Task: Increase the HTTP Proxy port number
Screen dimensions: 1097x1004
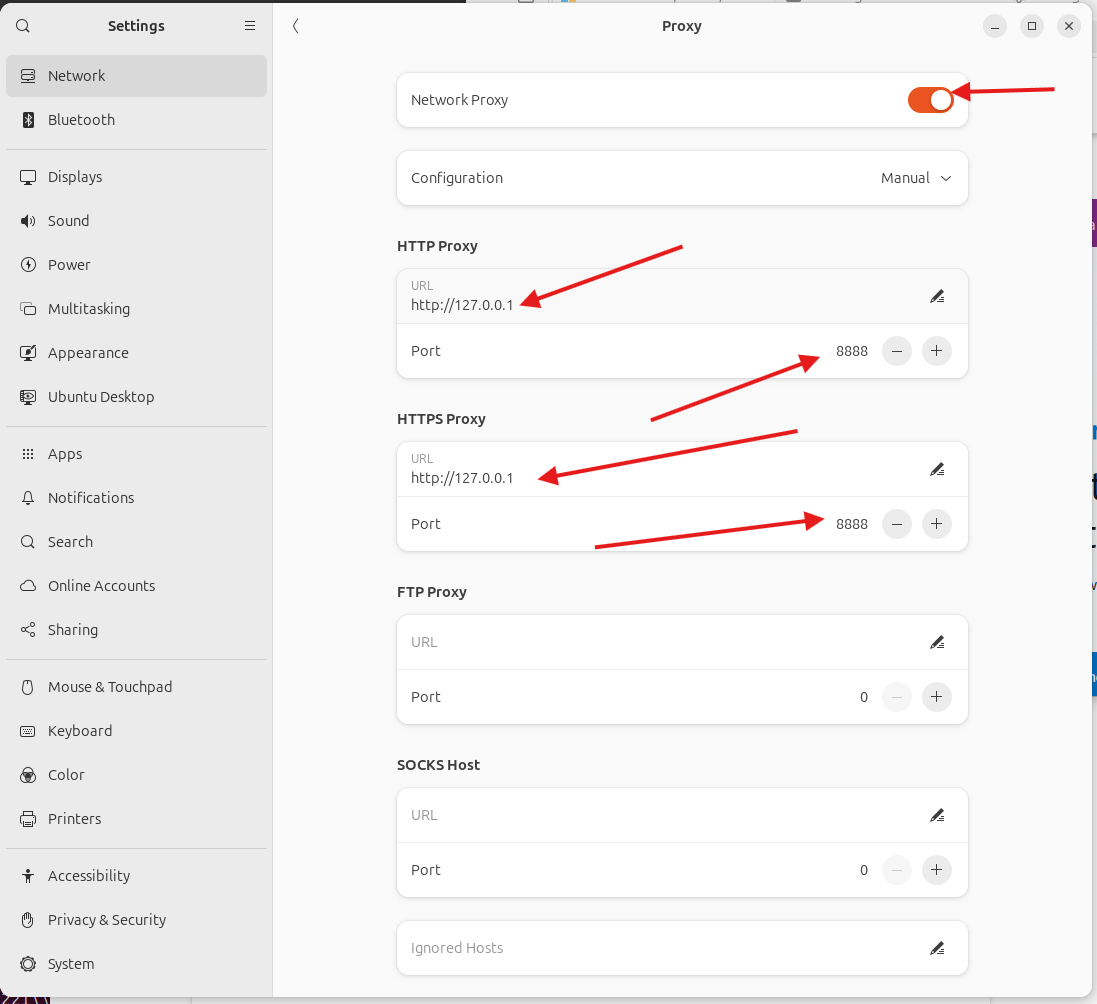Action: click(x=936, y=351)
